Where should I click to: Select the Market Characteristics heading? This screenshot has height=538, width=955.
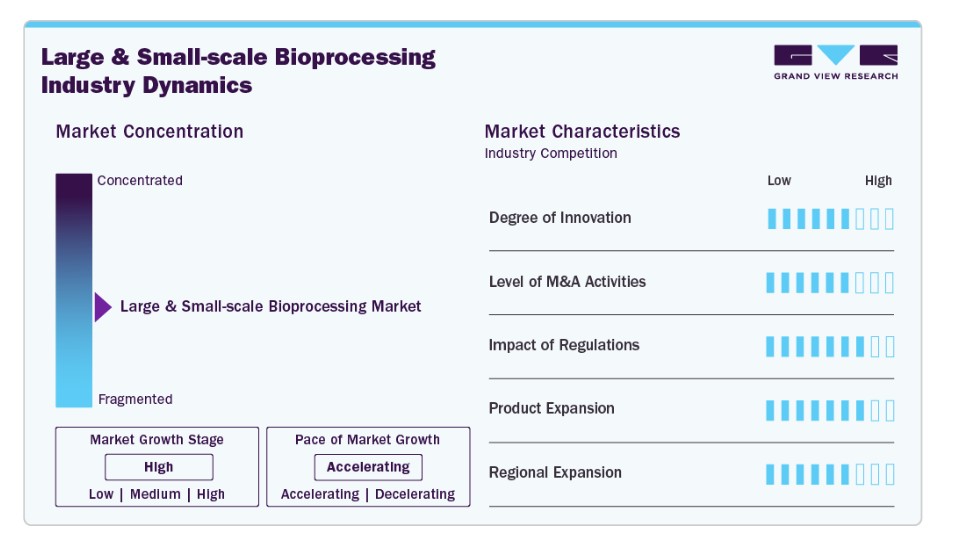[582, 131]
